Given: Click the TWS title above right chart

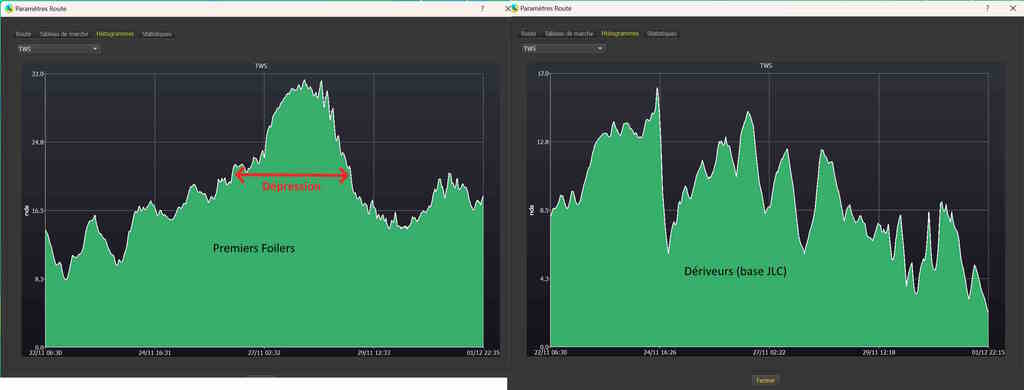Looking at the screenshot, I should point(766,66).
